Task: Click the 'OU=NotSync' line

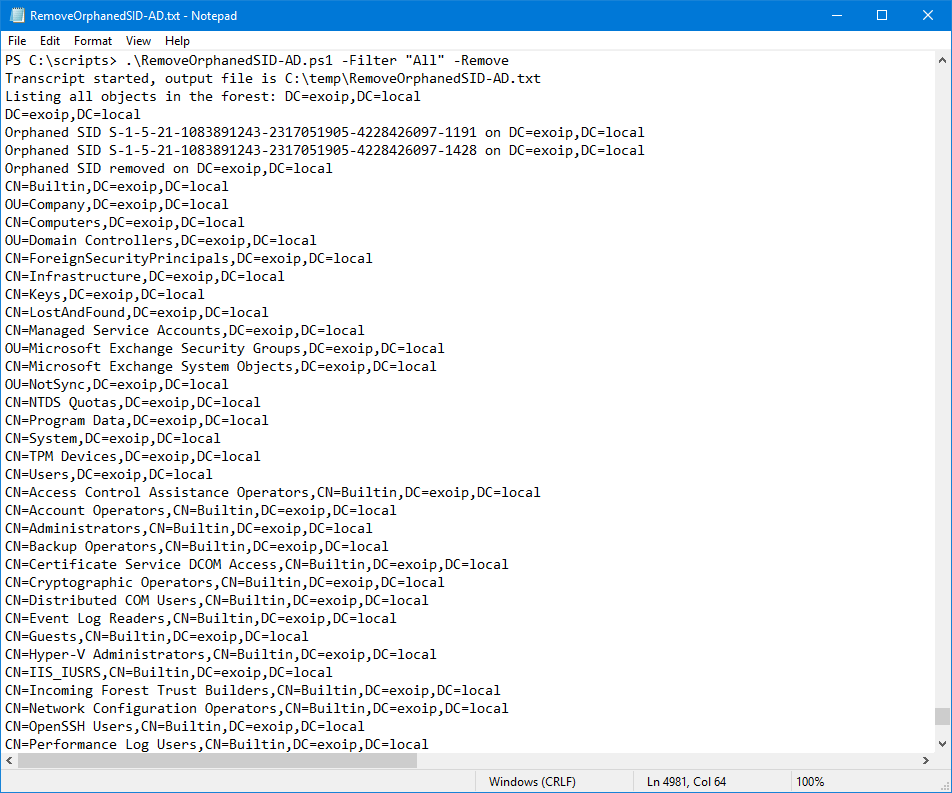Action: tap(117, 385)
